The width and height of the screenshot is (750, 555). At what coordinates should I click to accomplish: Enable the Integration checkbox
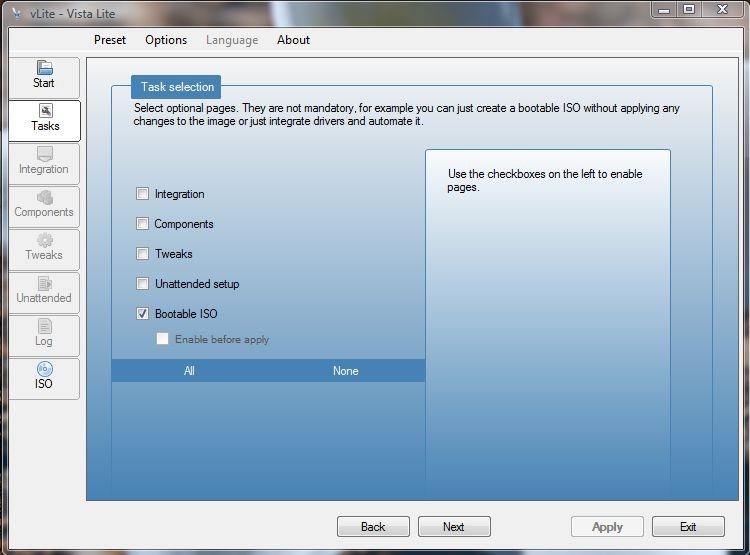(x=142, y=194)
